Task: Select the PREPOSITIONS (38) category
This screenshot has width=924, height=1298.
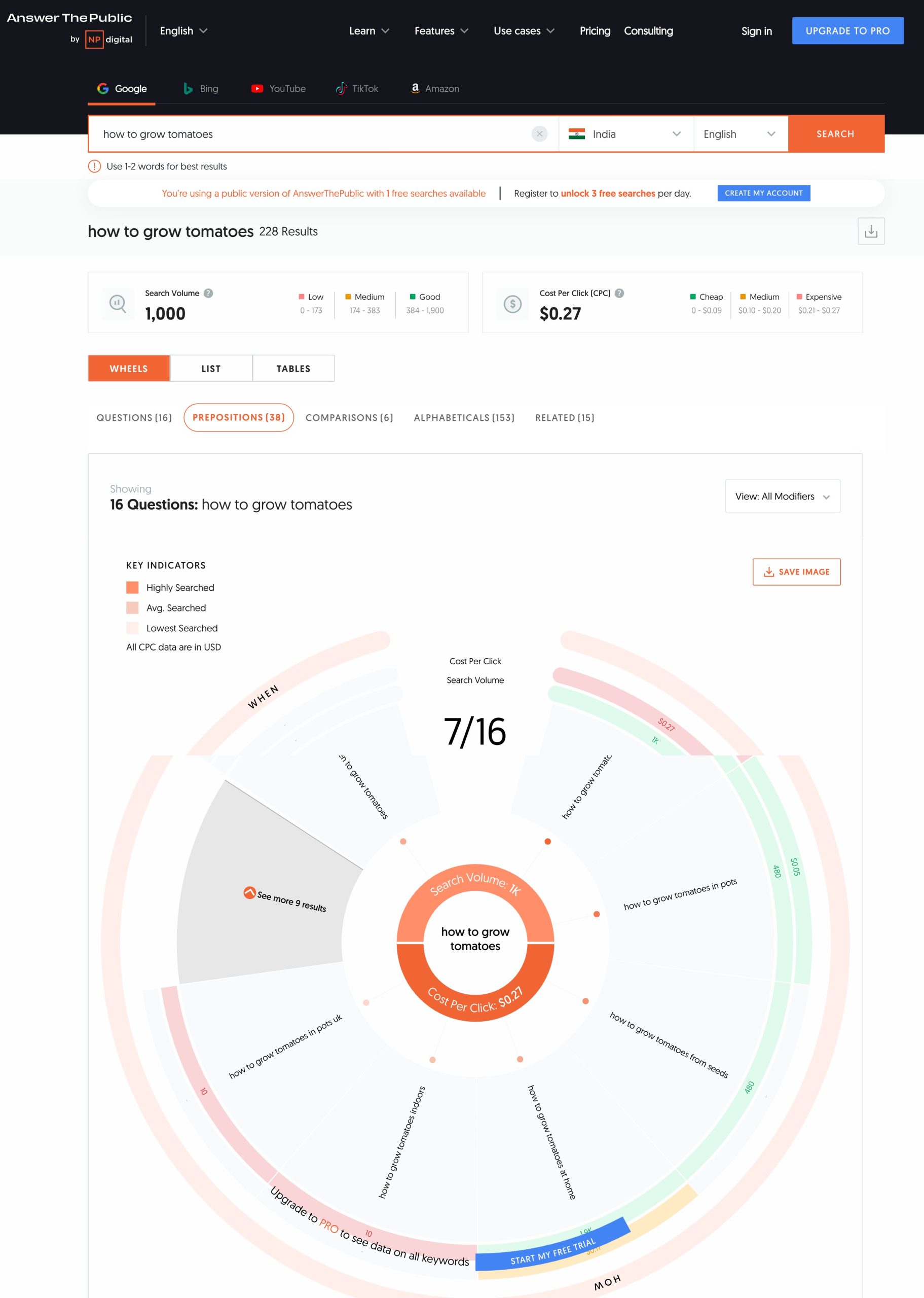Action: pyautogui.click(x=238, y=418)
